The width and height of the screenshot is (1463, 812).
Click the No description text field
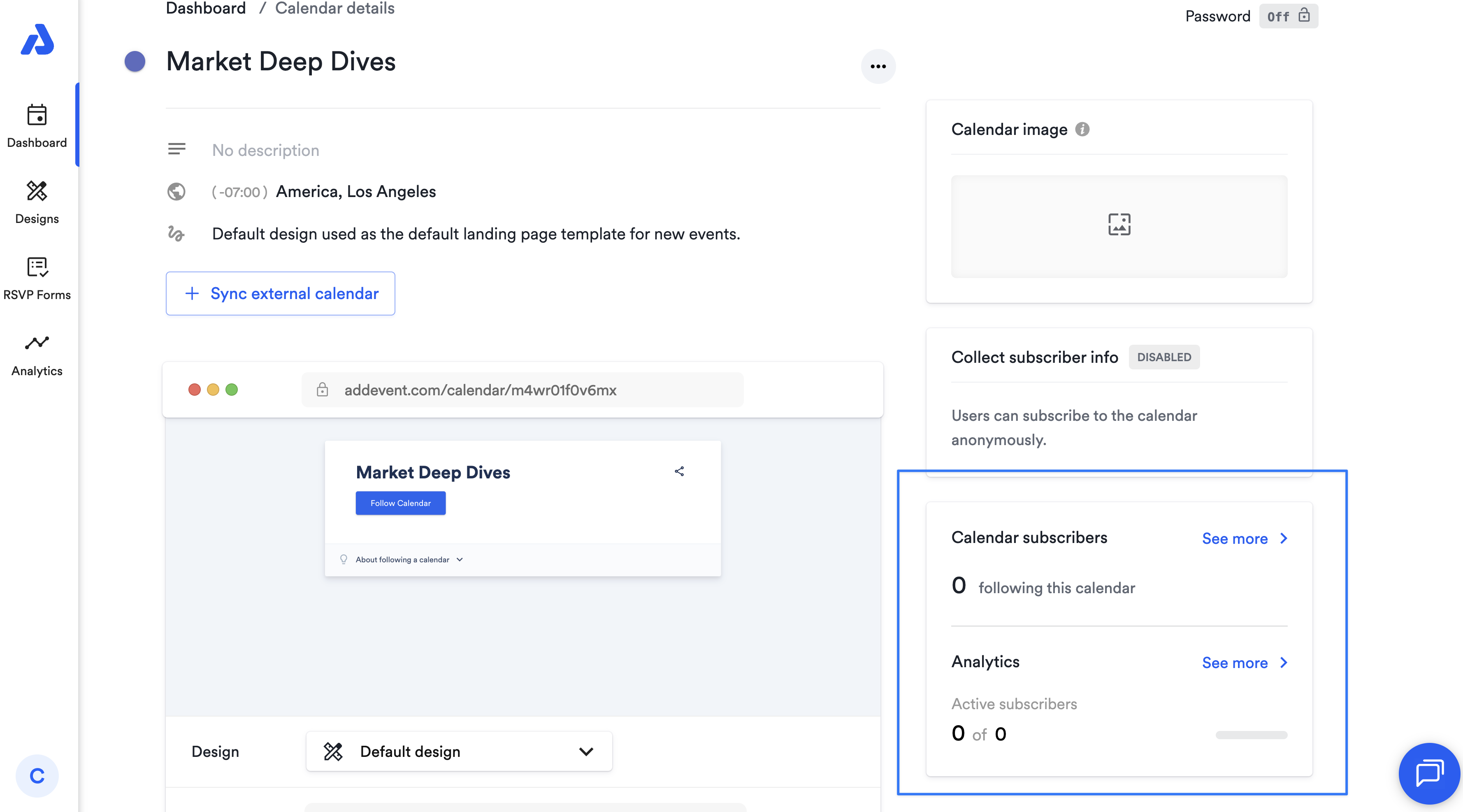[x=265, y=151]
